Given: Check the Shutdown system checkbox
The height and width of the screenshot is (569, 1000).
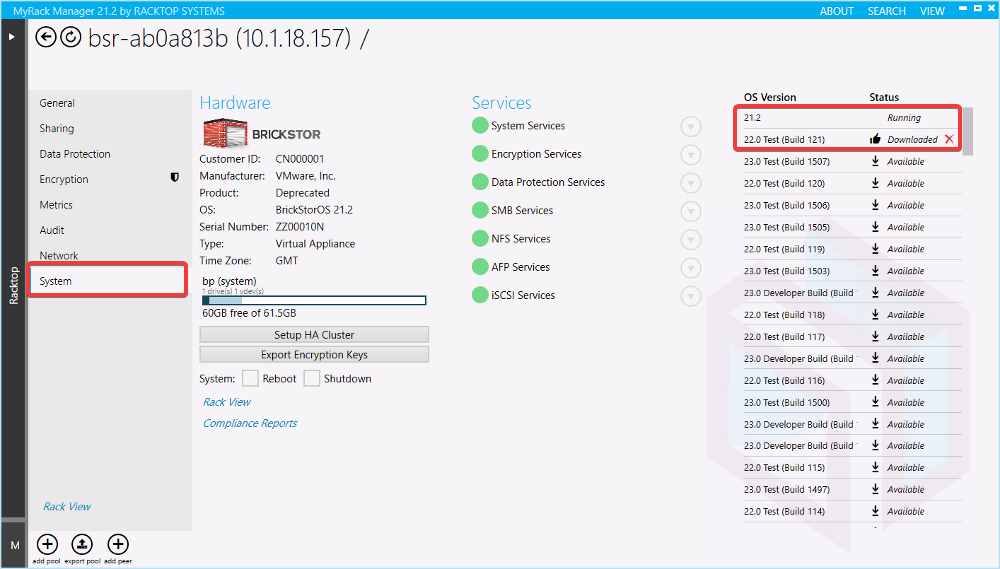Looking at the screenshot, I should 311,378.
